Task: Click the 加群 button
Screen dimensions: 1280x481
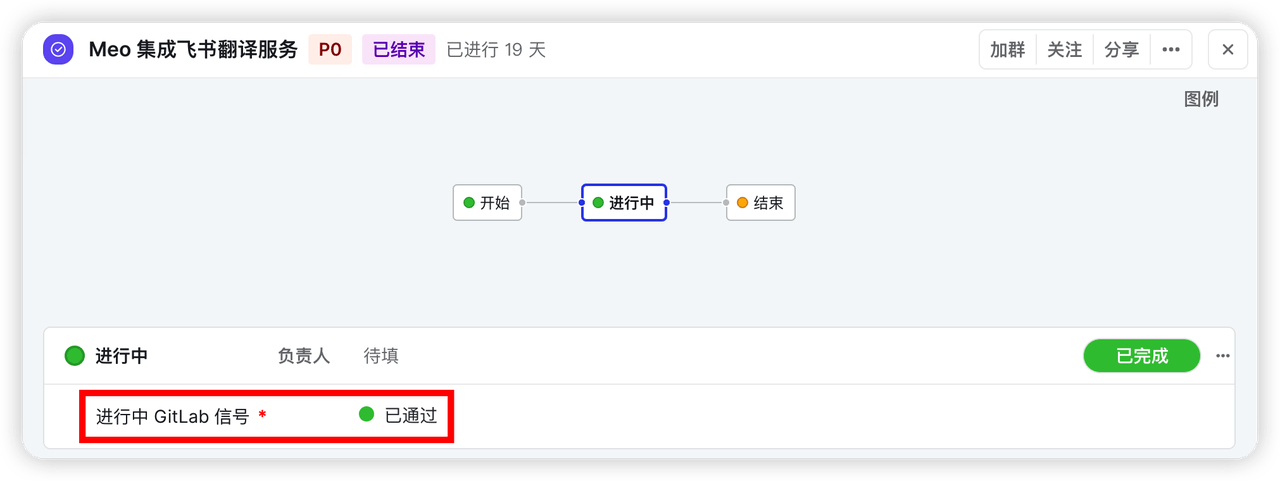Action: pos(1007,49)
